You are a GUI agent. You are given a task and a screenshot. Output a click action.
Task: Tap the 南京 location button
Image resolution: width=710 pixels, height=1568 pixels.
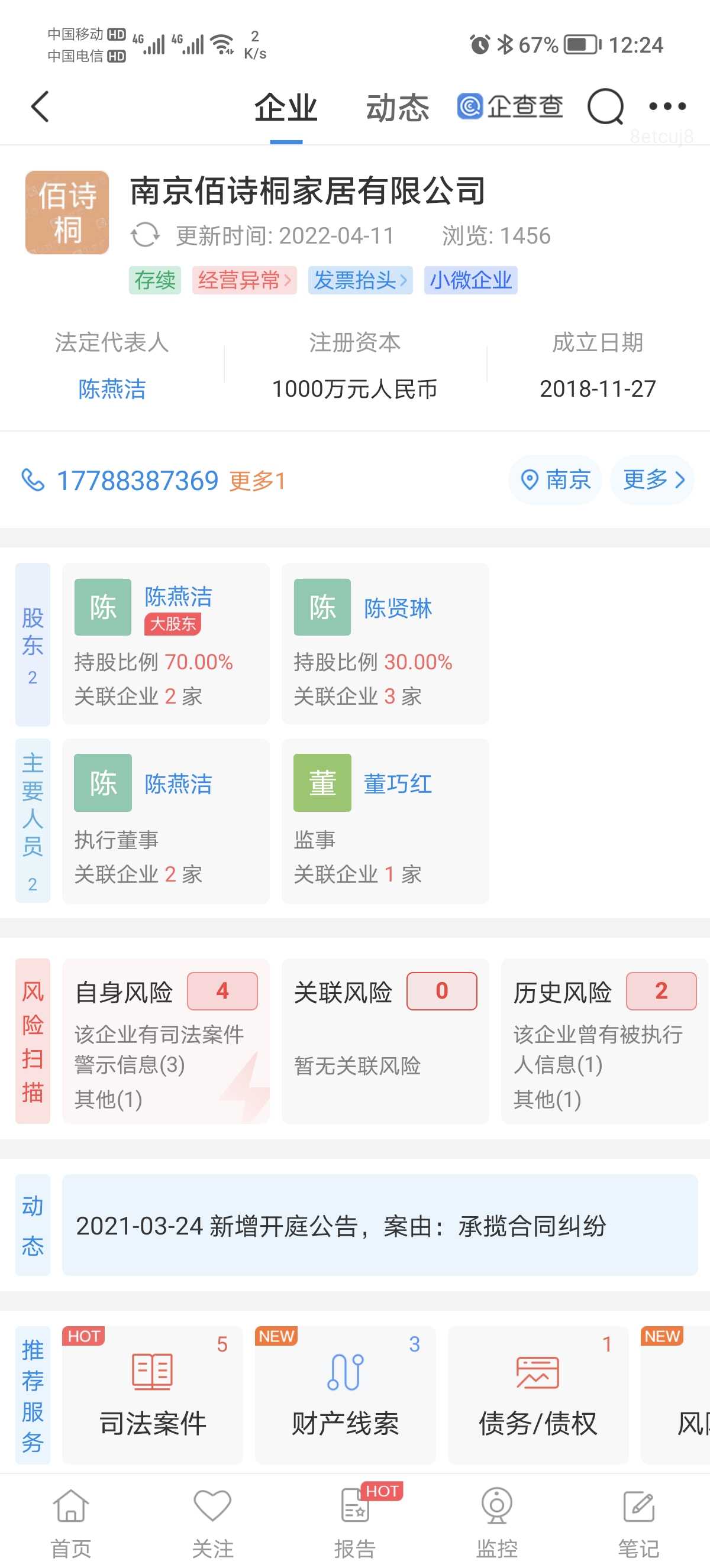556,480
